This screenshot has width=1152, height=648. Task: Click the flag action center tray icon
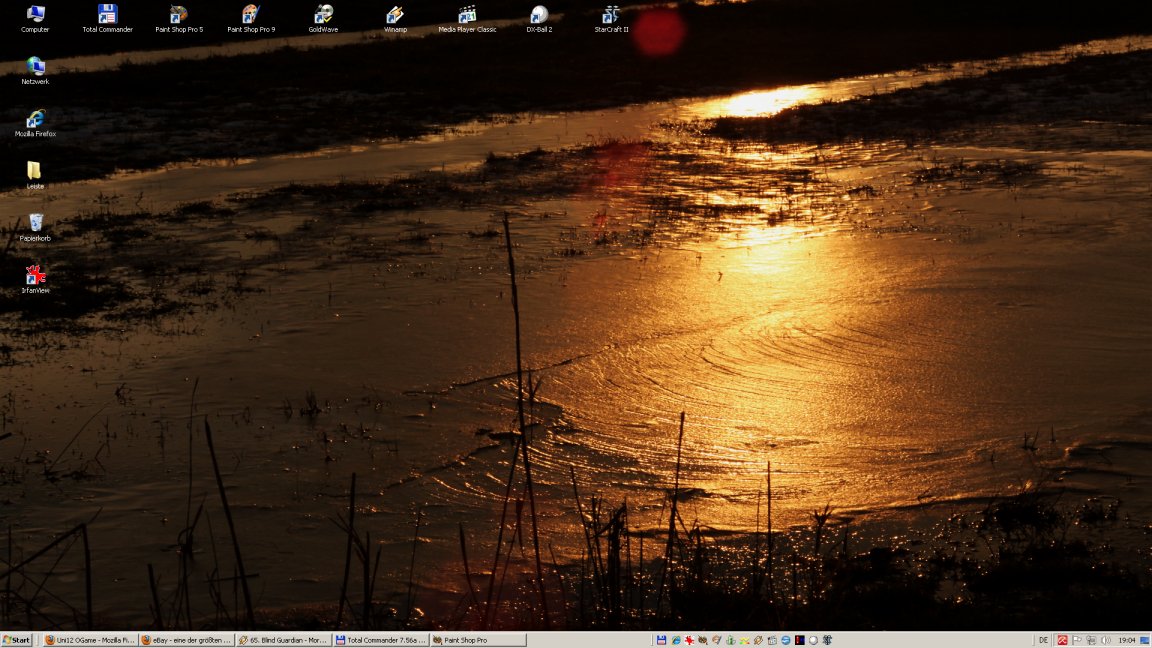click(x=1077, y=640)
